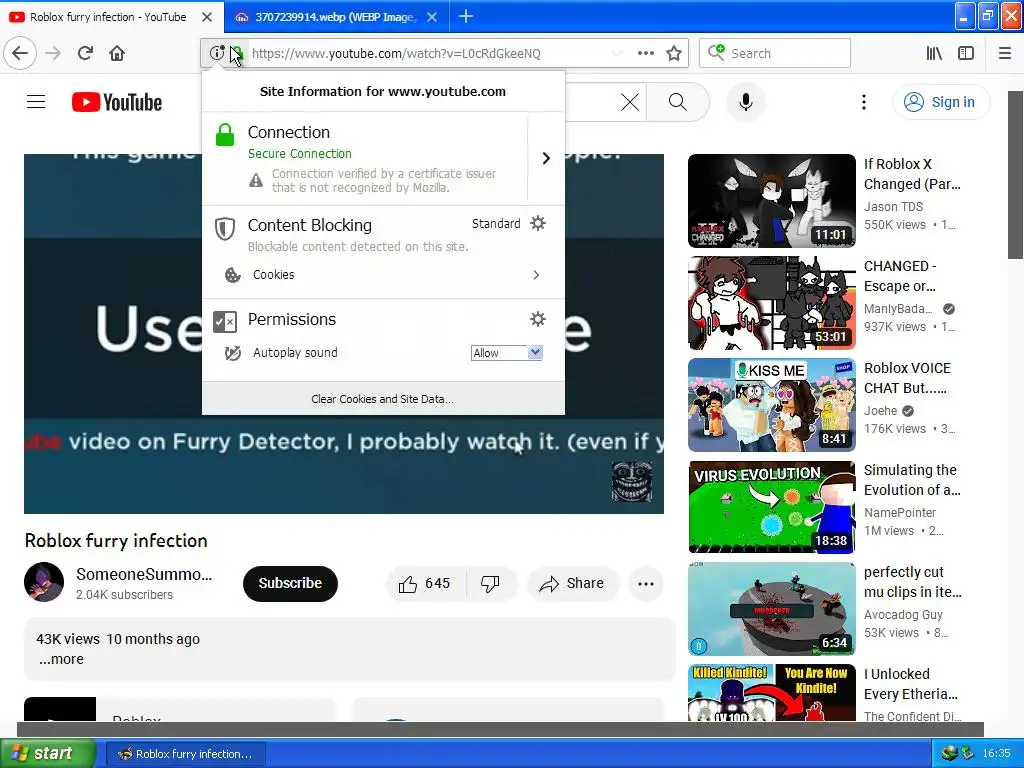Screen dimensions: 1024x768
Task: Open the browser home page
Action: [117, 53]
